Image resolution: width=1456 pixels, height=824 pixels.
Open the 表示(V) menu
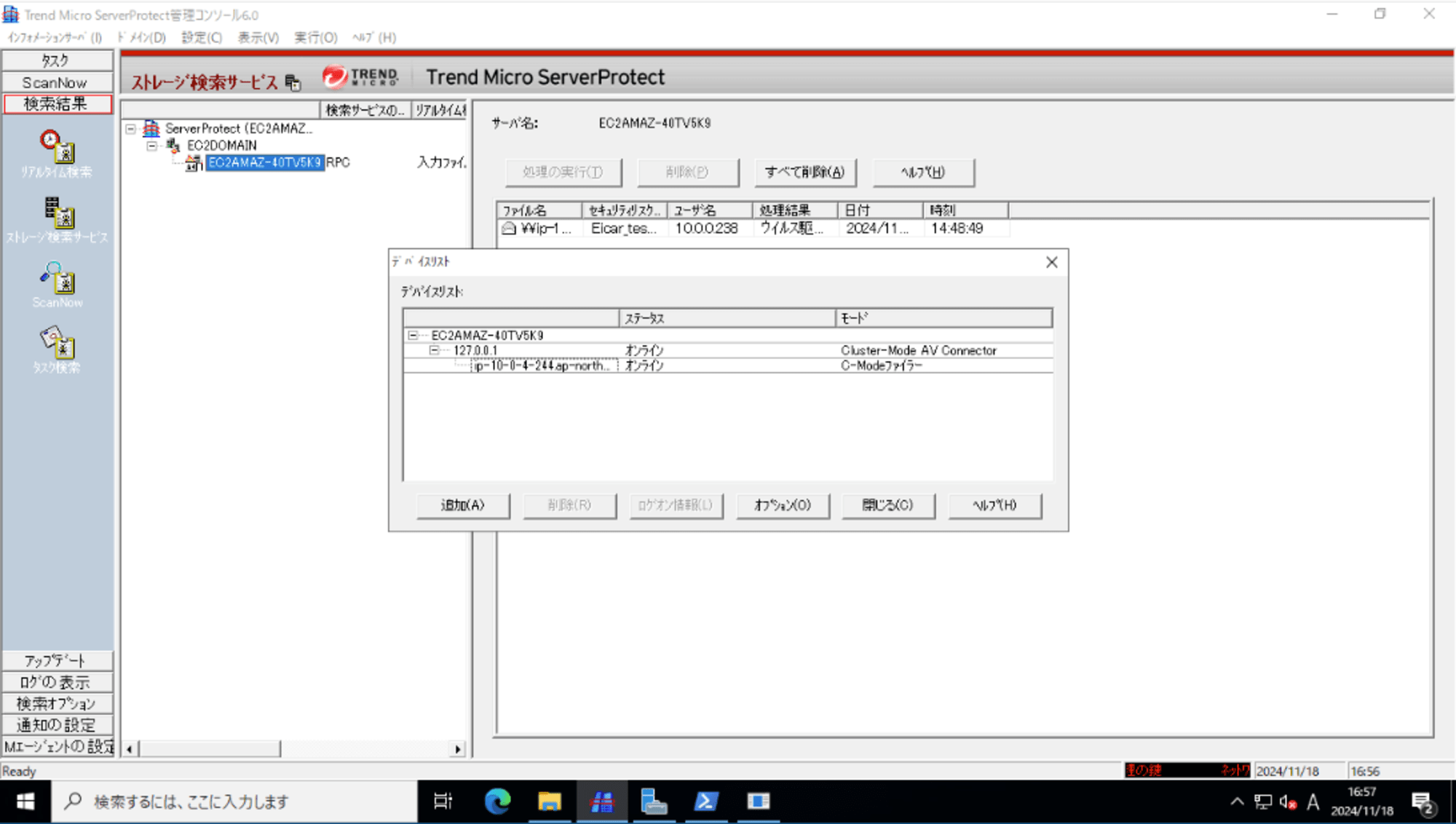point(258,37)
